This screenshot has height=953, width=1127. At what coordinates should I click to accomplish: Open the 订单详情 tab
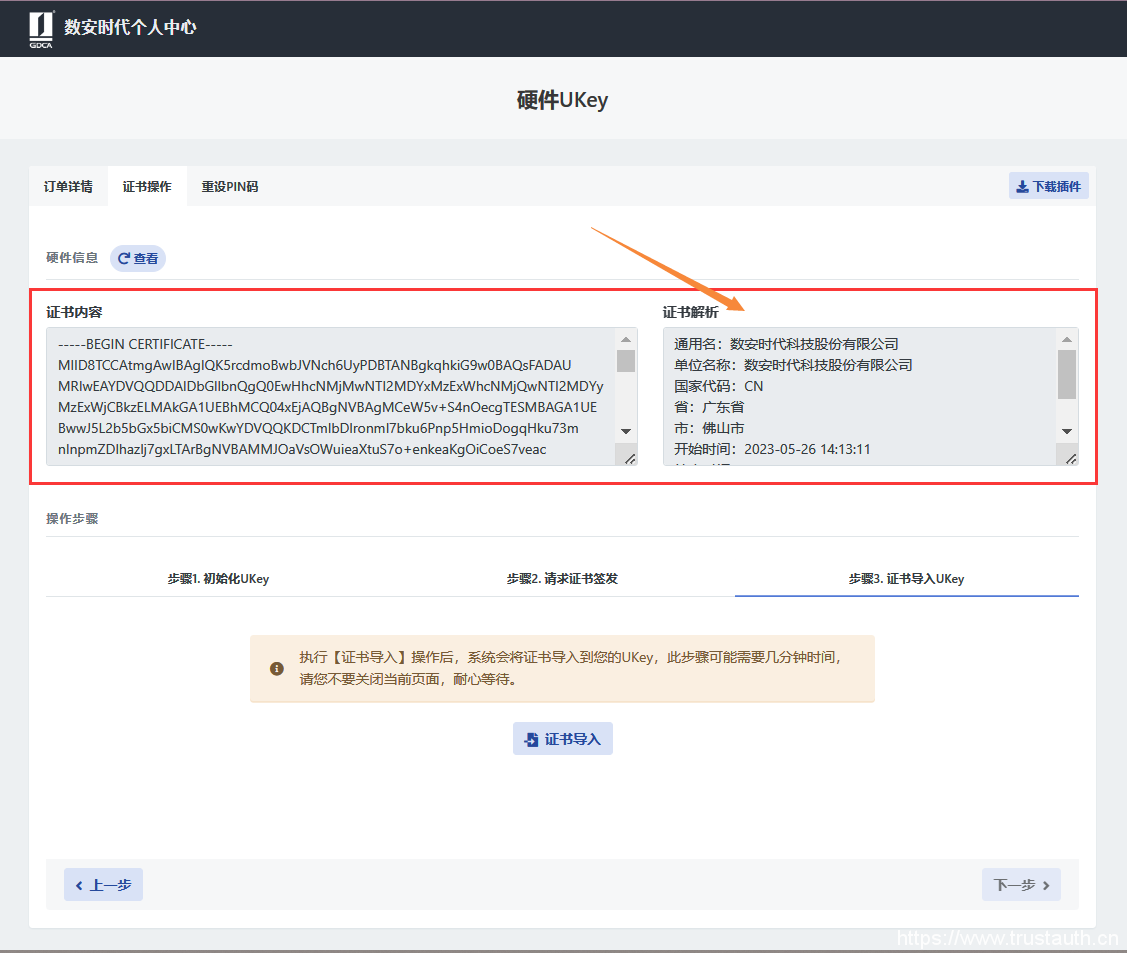coord(68,187)
